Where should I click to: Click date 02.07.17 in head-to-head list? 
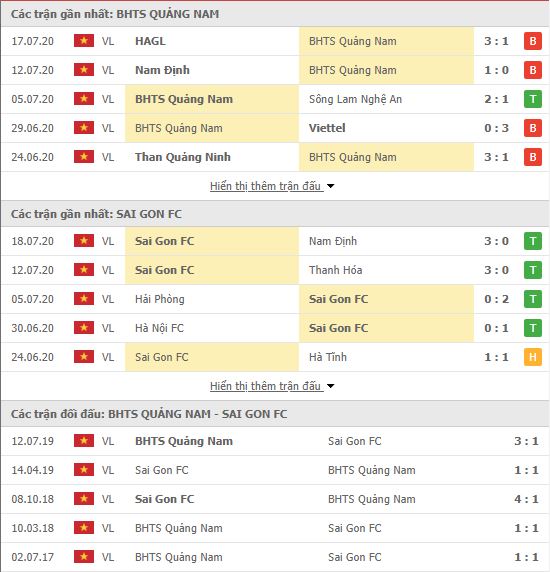pos(32,557)
